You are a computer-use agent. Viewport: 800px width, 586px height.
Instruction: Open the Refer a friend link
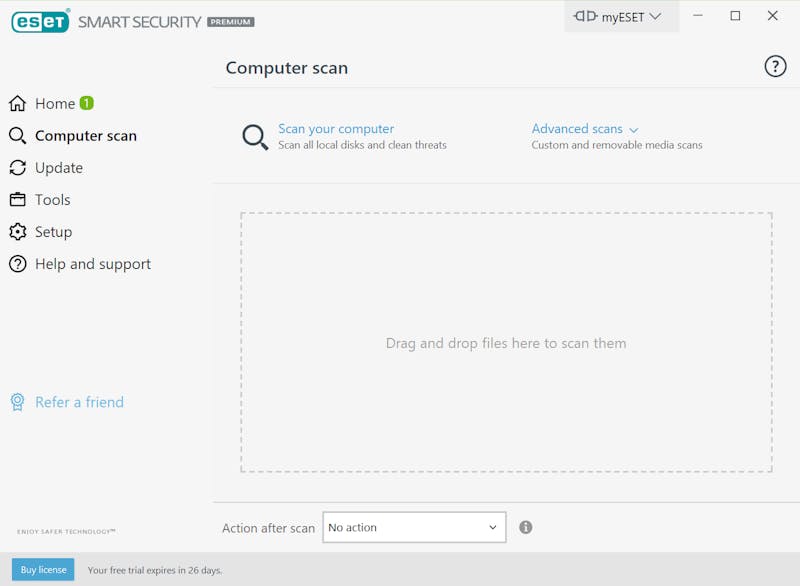79,402
